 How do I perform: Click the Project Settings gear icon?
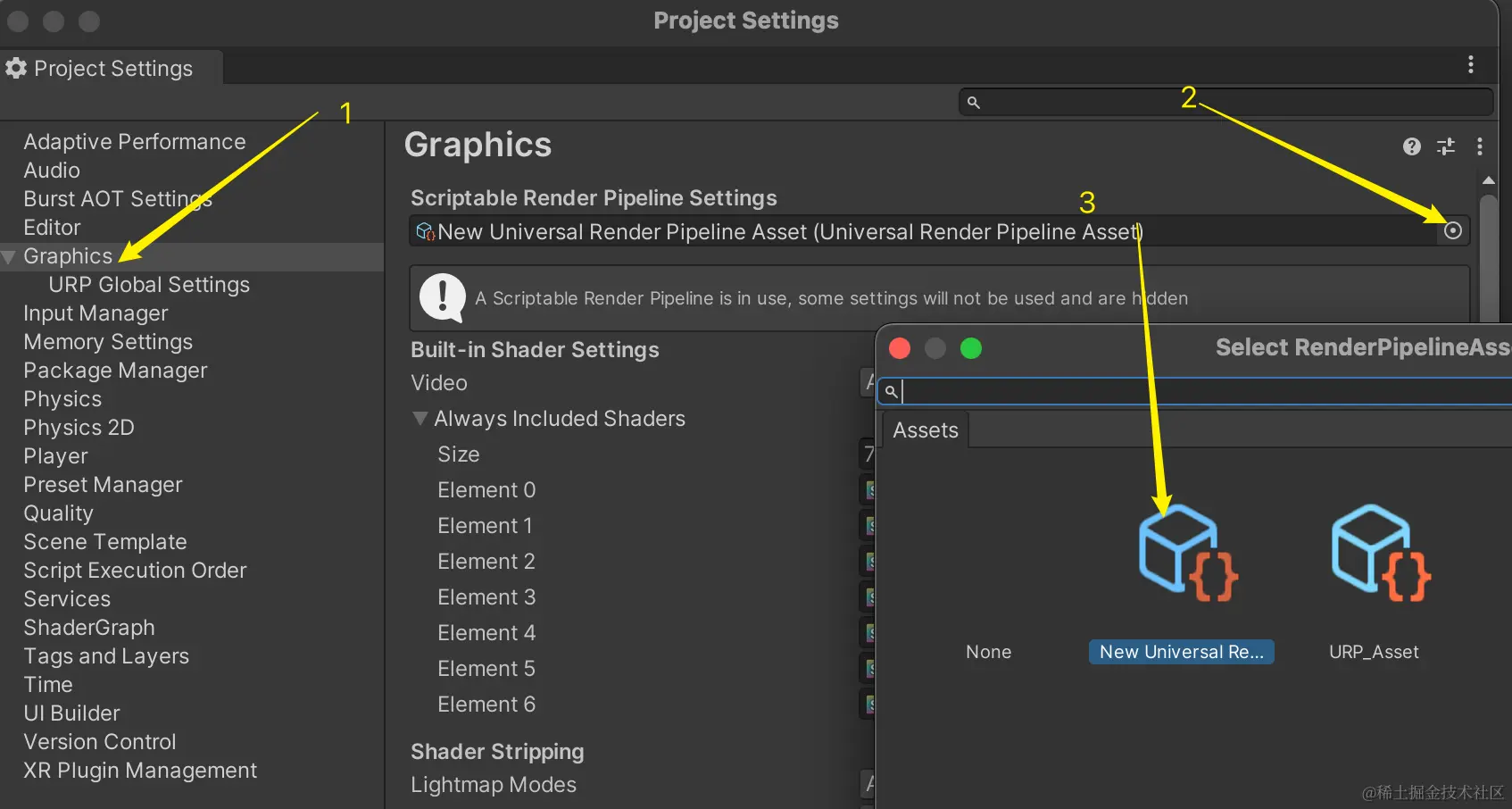pos(16,69)
